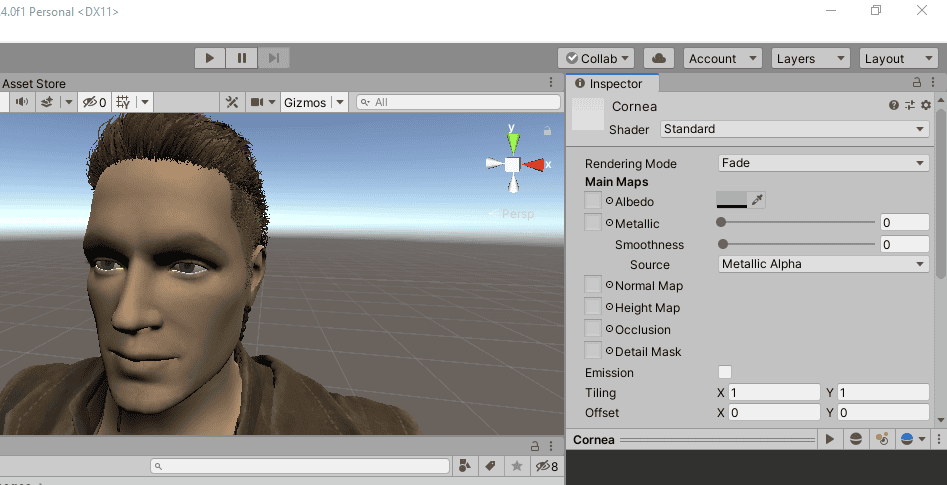Click the red X axis scene gizmo
Image resolution: width=947 pixels, height=485 pixels.
pos(533,164)
